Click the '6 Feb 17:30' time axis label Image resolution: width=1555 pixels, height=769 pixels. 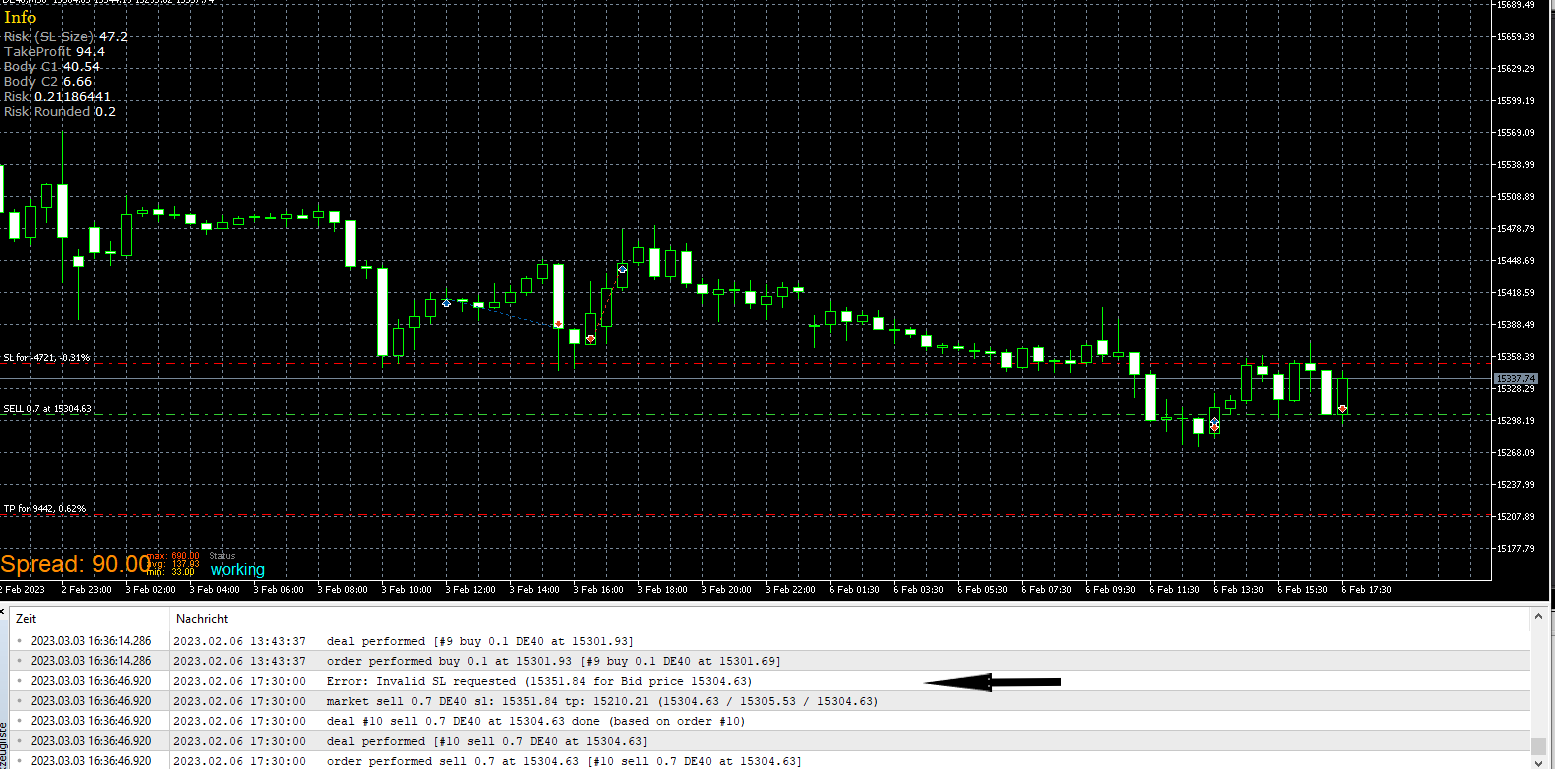(1366, 590)
